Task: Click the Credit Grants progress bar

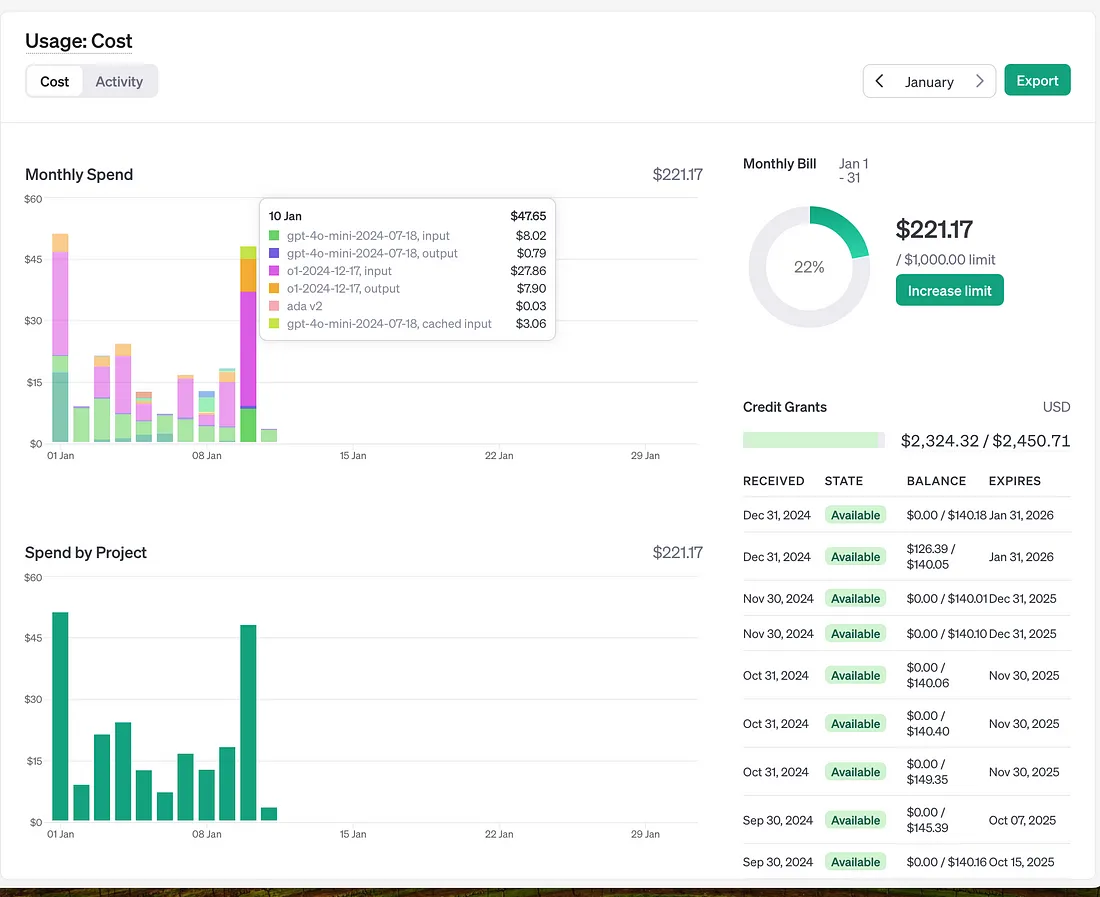Action: tap(813, 440)
